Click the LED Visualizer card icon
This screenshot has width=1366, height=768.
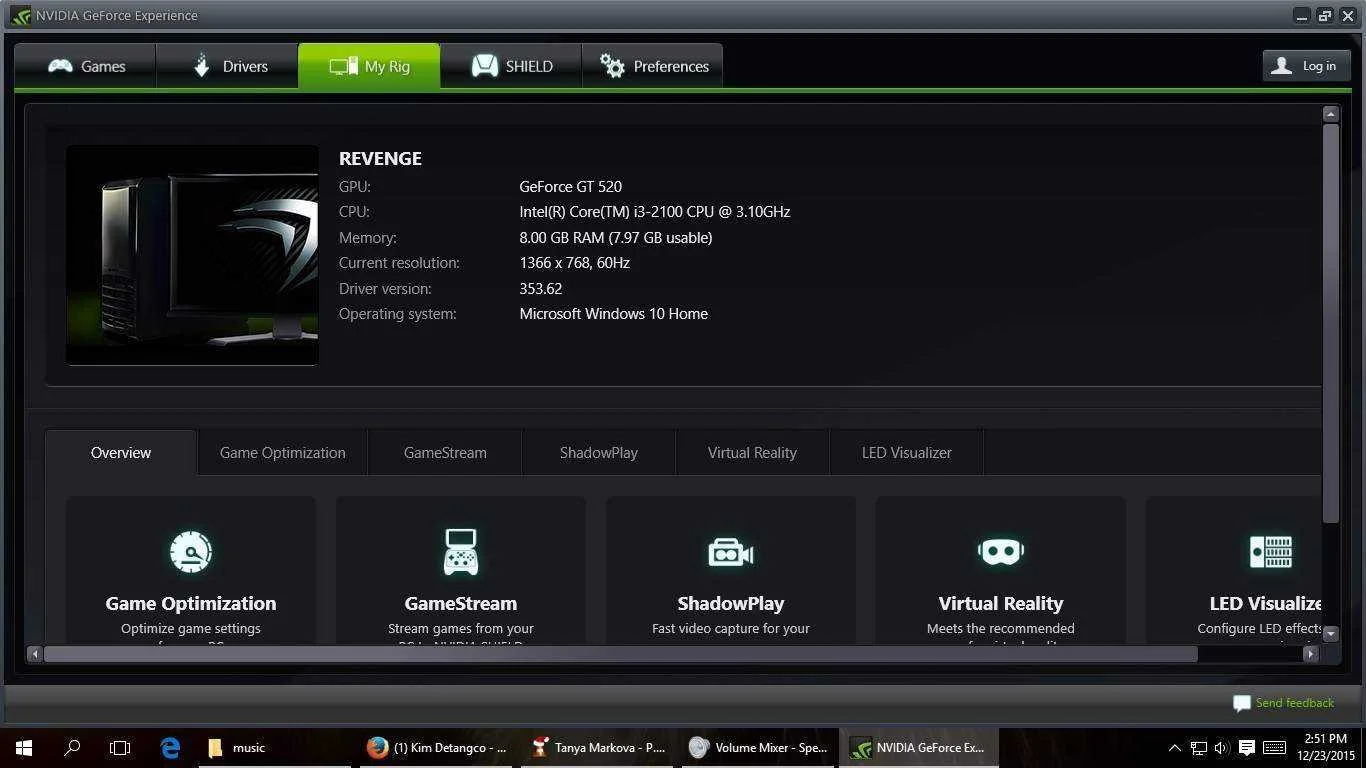[x=1271, y=552]
